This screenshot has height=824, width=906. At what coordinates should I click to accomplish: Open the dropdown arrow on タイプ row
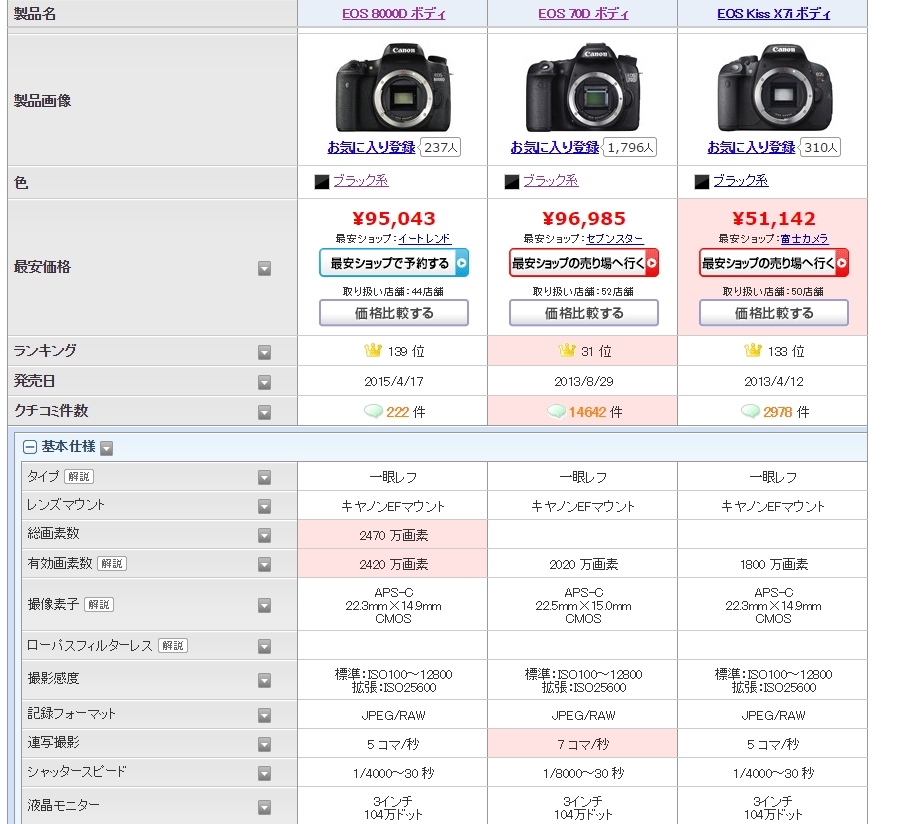click(265, 477)
